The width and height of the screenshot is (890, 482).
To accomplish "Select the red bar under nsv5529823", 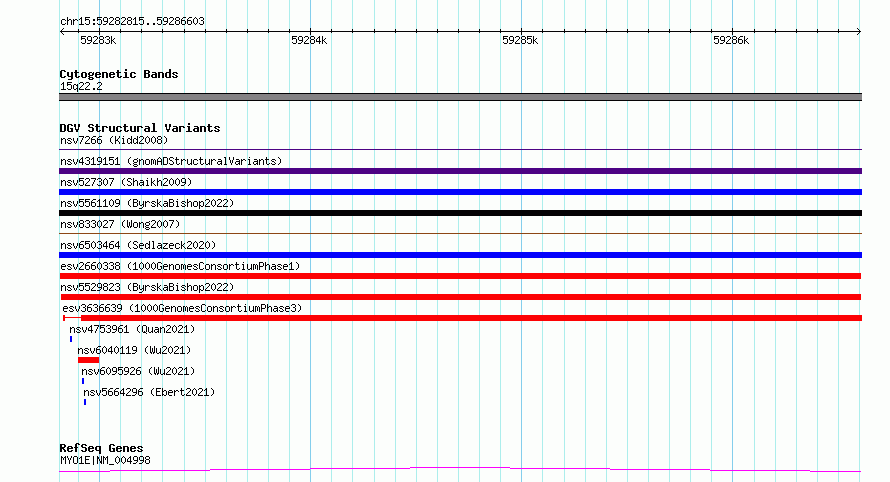I will pos(460,297).
